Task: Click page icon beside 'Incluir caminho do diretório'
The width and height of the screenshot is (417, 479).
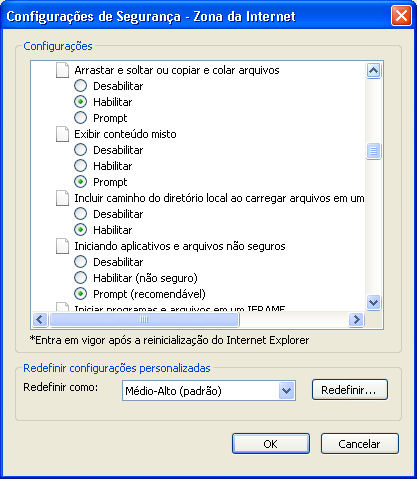Action: coord(62,198)
